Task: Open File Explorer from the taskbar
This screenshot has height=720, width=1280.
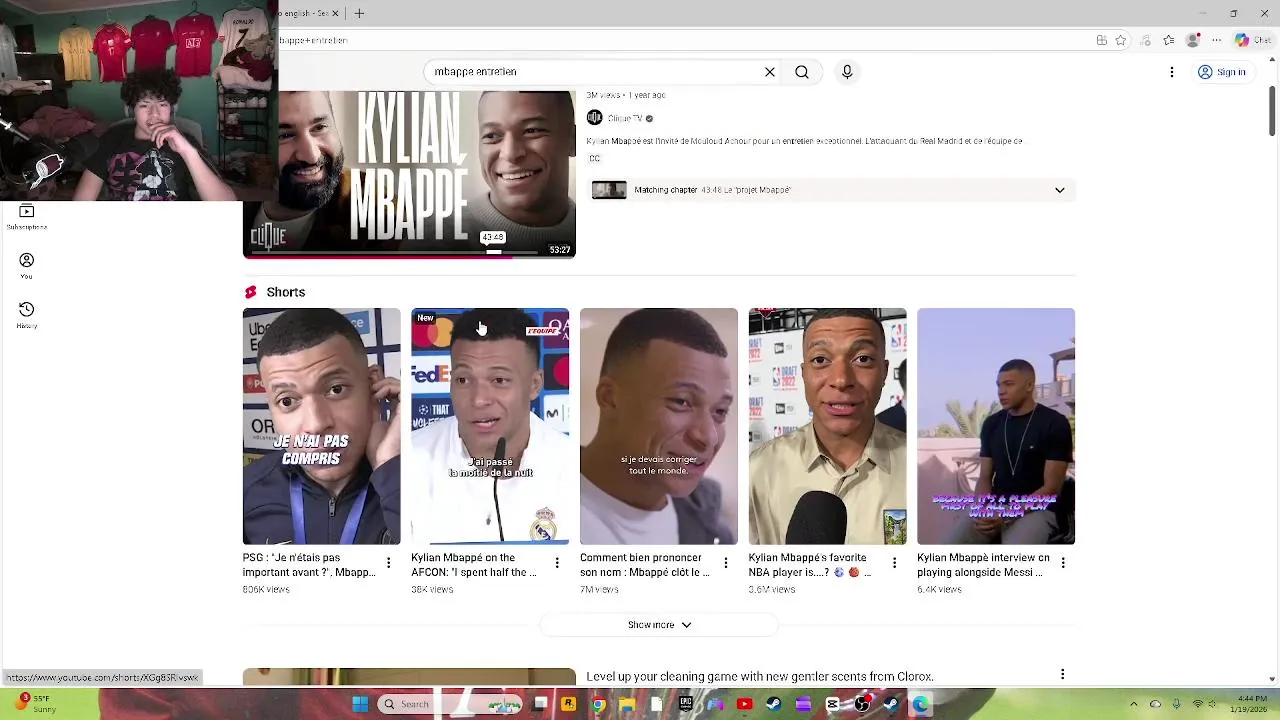Action: (x=627, y=704)
